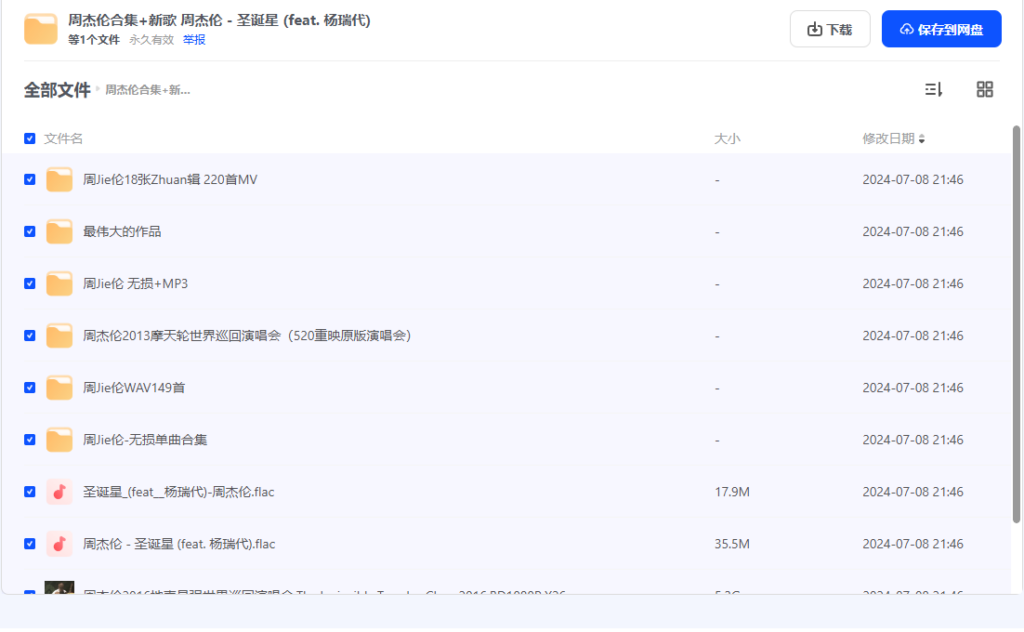Open folder 周Jie伦-无损单曲合集
The height and width of the screenshot is (632, 1024).
click(x=145, y=439)
